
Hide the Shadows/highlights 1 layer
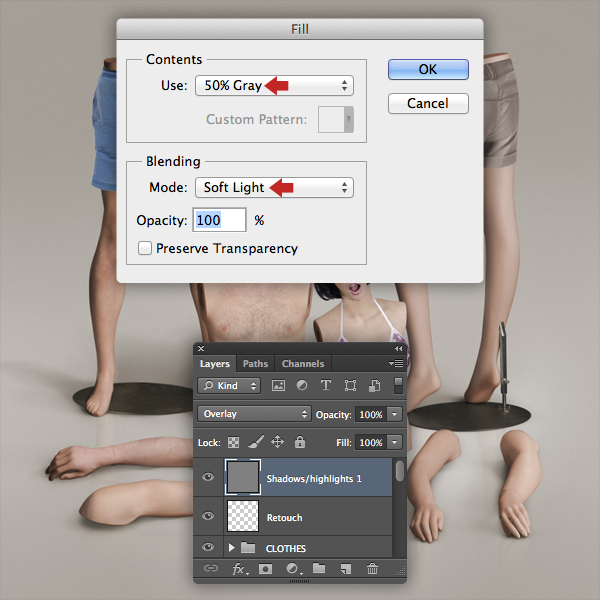coord(208,477)
